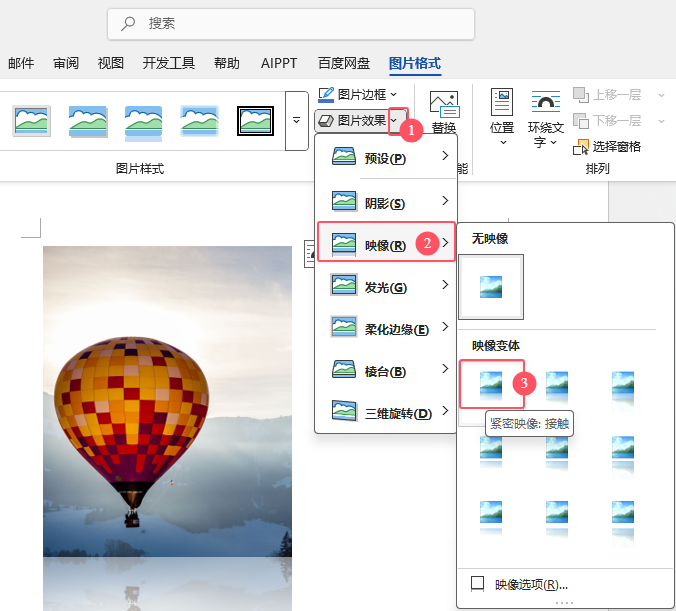The image size is (676, 611).
Task: Switch to the 开发工具 tab
Action: [169, 63]
